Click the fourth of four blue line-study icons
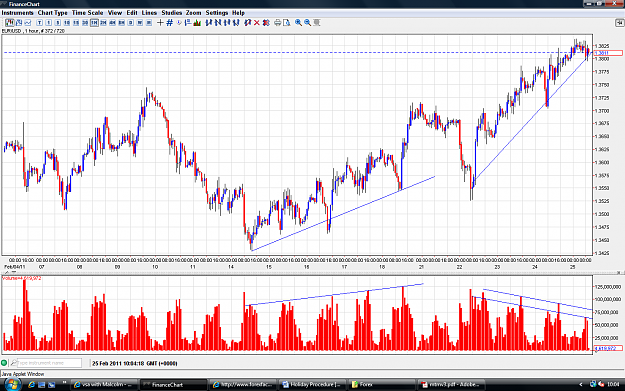 (236, 23)
